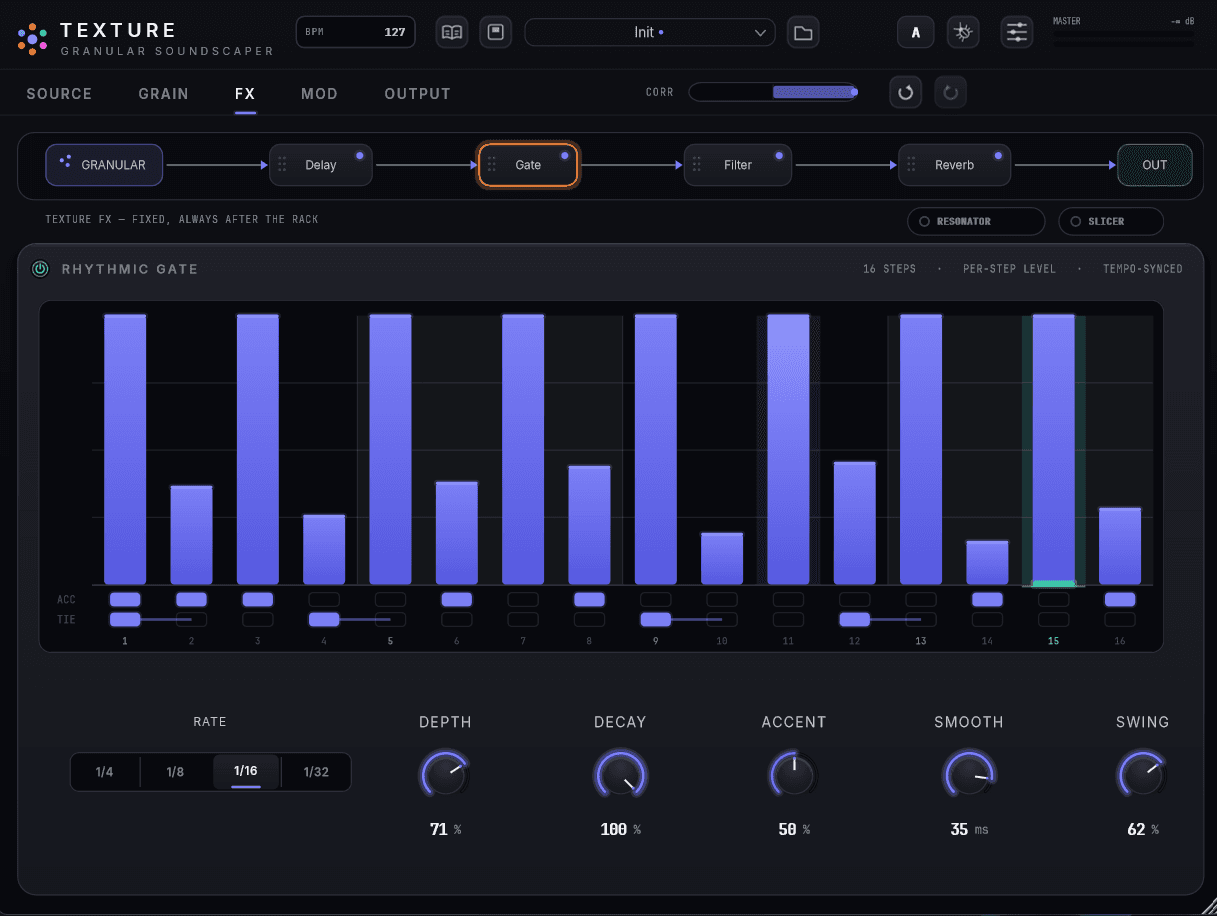This screenshot has width=1217, height=916.
Task: Click the DEPTH knob
Action: click(x=445, y=774)
